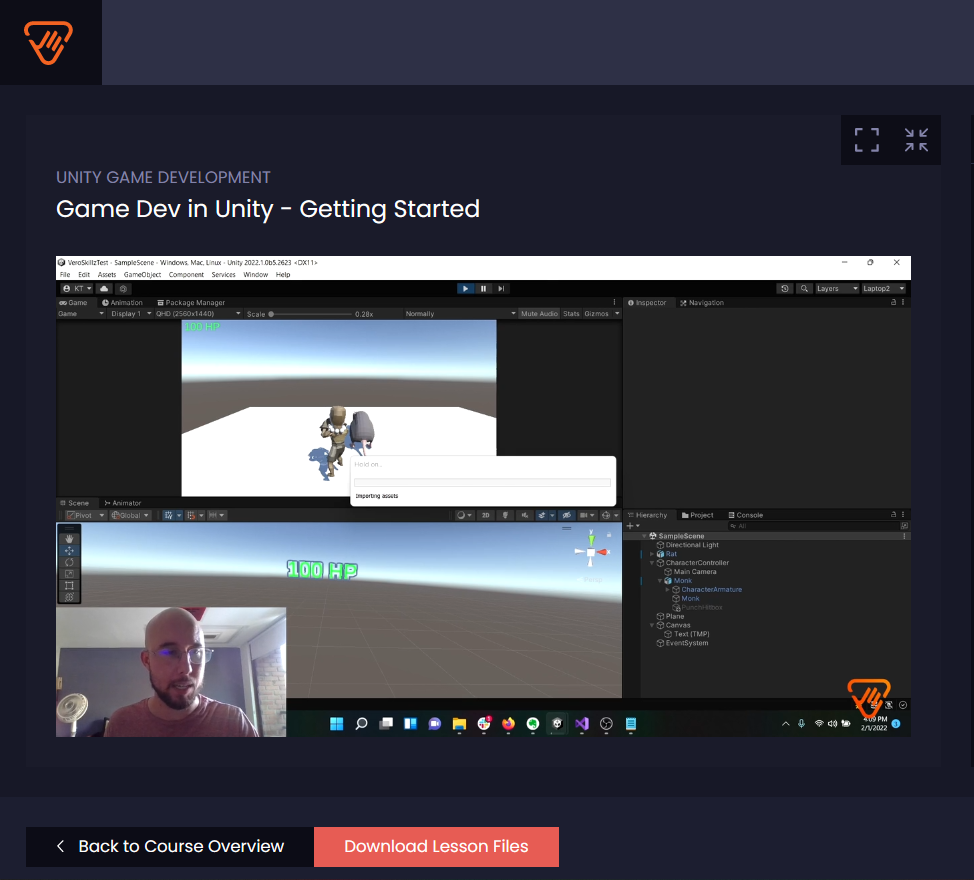Click the search magnifier icon in Unity toolbar
This screenshot has height=880, width=974.
(804, 289)
